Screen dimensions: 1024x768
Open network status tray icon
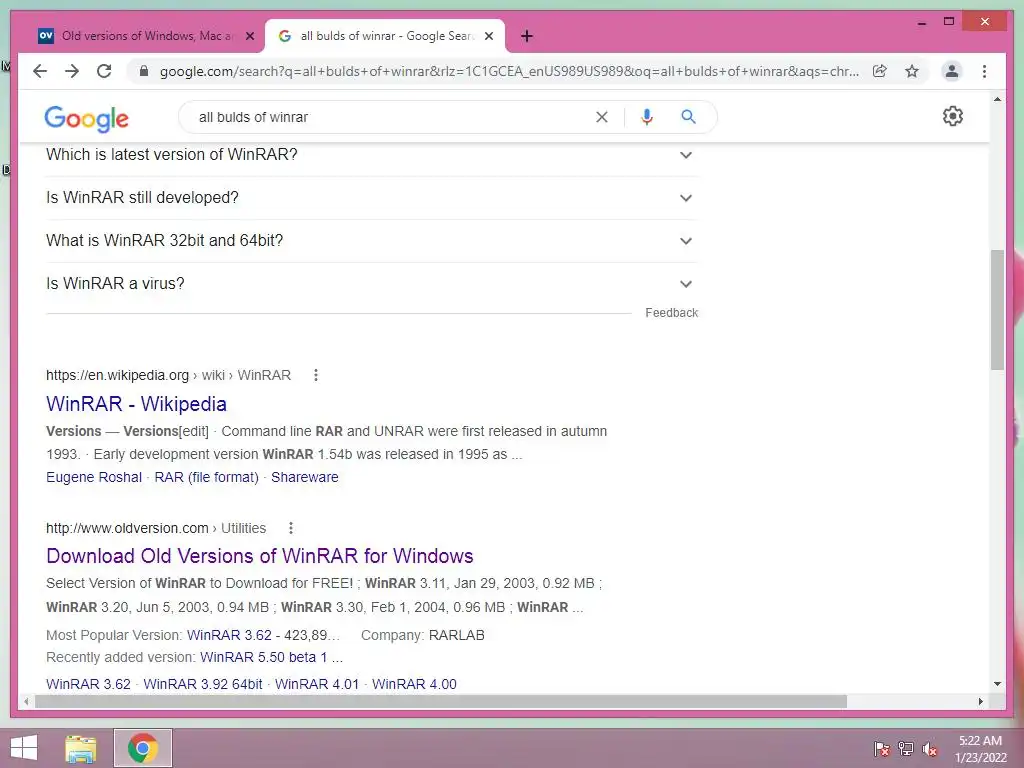coord(906,749)
